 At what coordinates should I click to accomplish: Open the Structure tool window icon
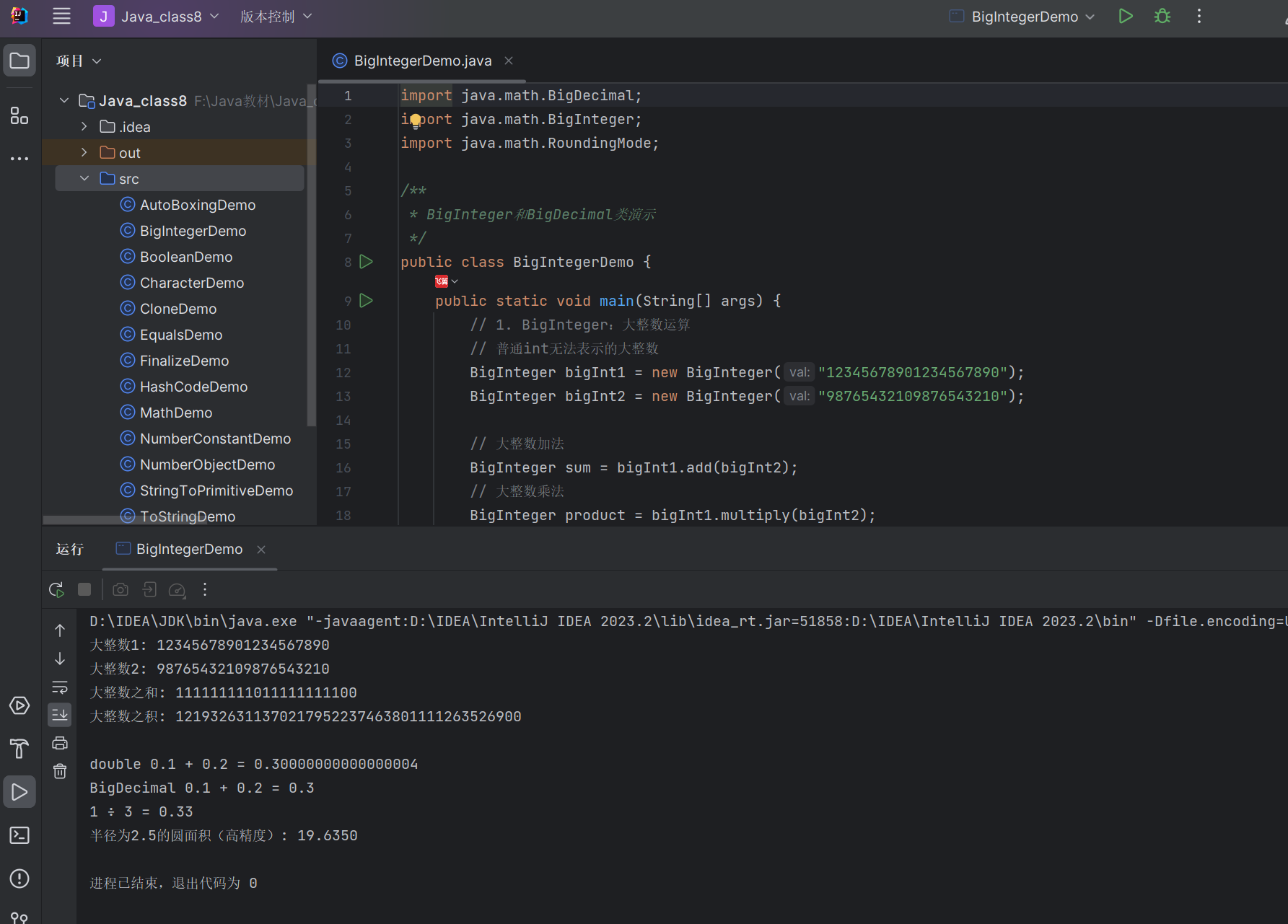[x=19, y=115]
